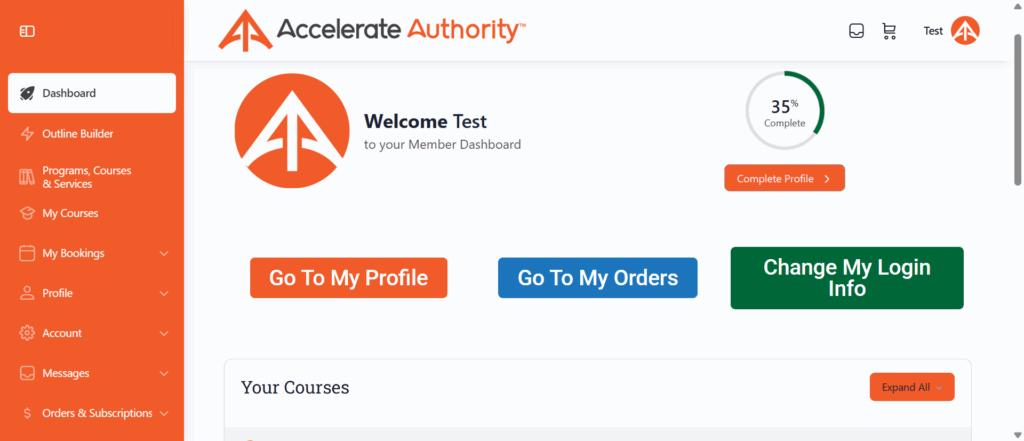This screenshot has height=441, width=1024.
Task: Click the Complete Profile button
Action: click(x=784, y=178)
